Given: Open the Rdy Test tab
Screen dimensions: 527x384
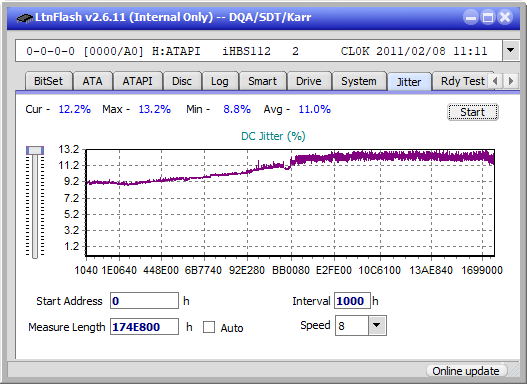Looking at the screenshot, I should (x=462, y=81).
